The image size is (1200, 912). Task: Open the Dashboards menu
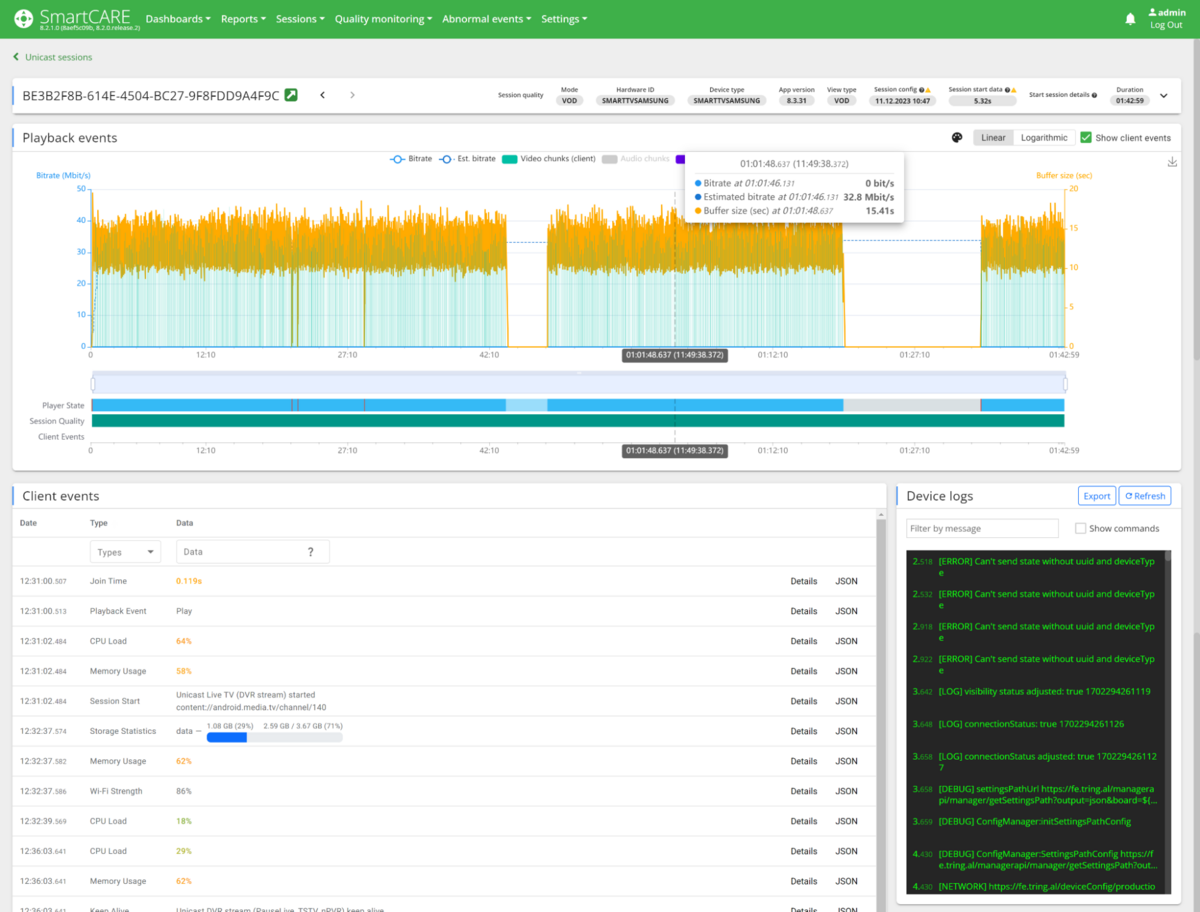click(178, 19)
